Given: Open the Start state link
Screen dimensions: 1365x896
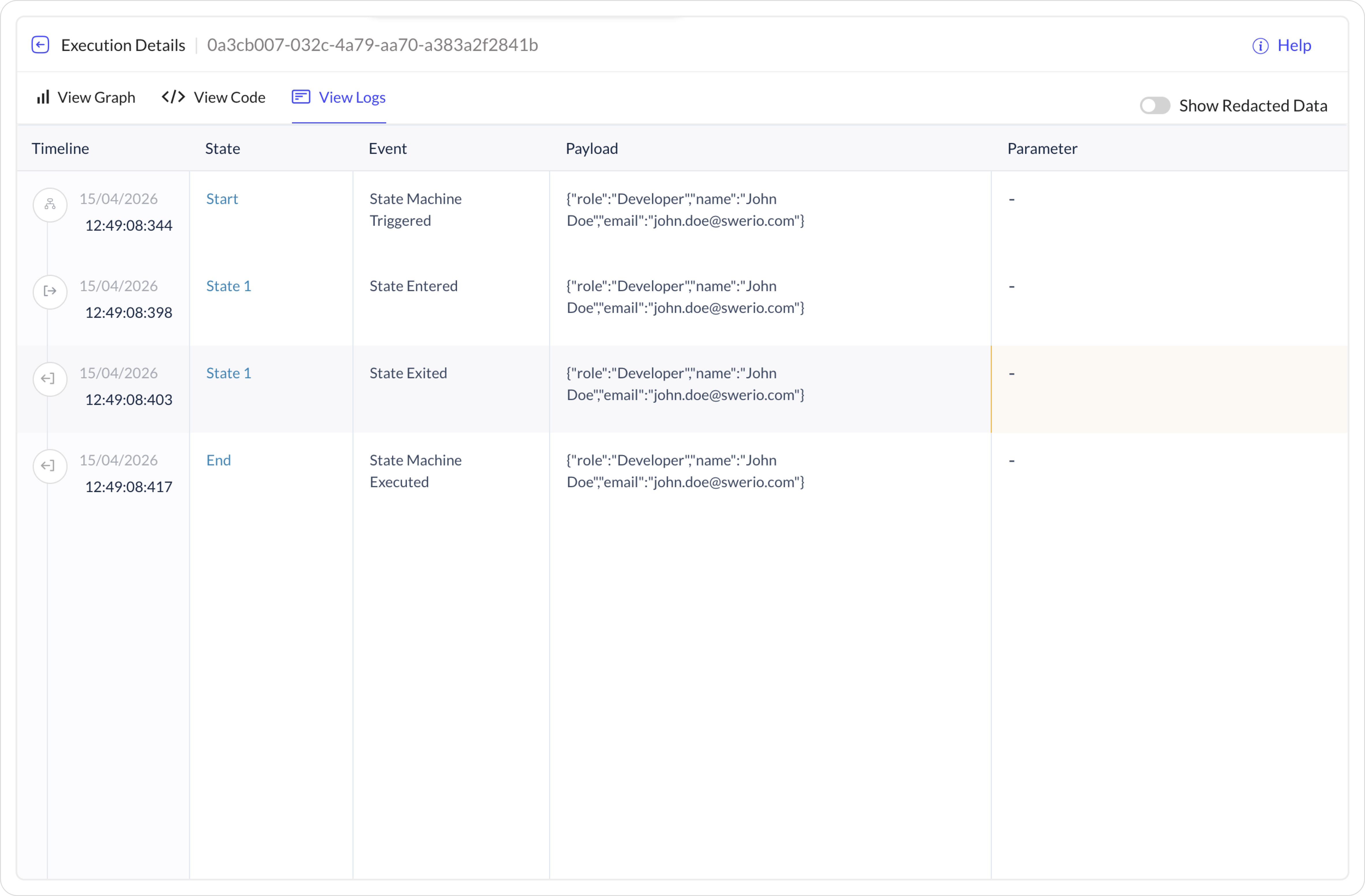Looking at the screenshot, I should tap(222, 199).
